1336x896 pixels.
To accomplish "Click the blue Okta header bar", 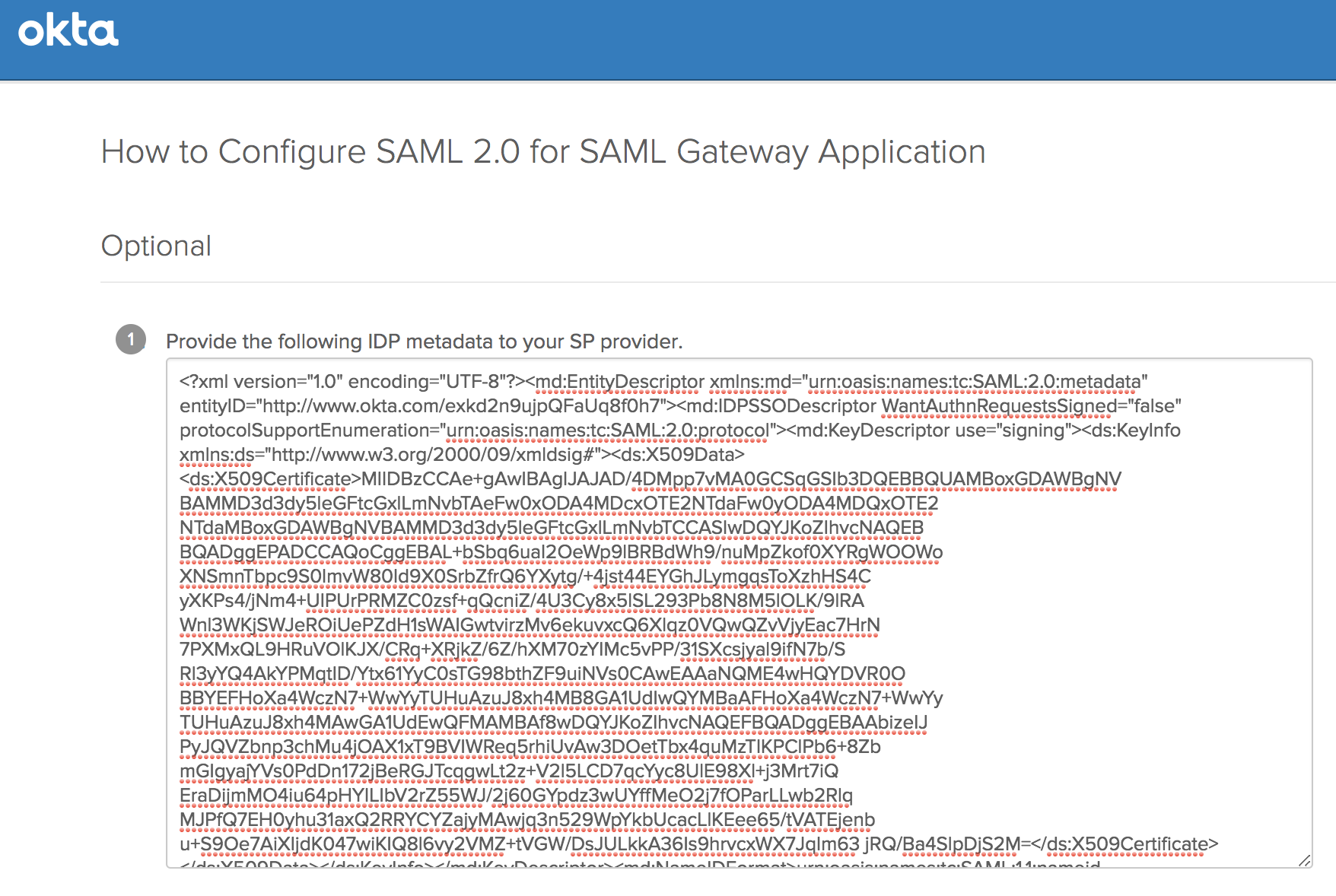I will tap(685, 40).
